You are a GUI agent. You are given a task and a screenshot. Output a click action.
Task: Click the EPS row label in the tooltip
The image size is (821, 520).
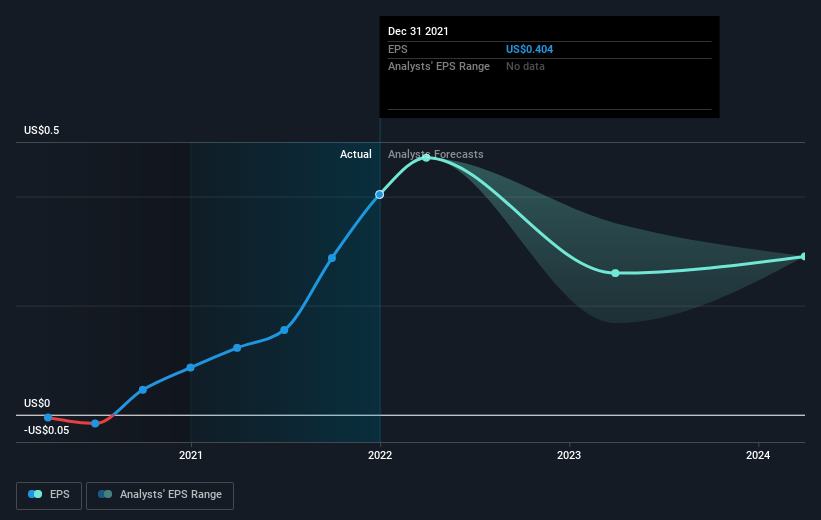coord(397,49)
